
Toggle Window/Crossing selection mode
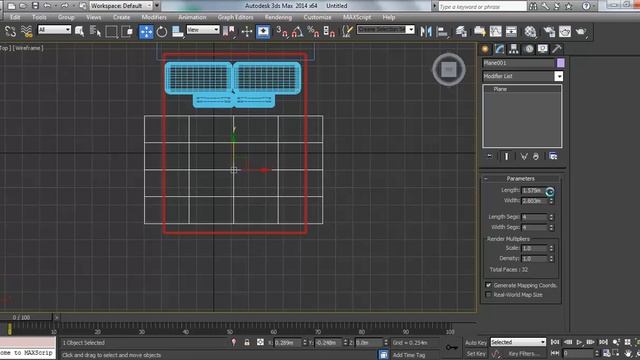pos(128,31)
